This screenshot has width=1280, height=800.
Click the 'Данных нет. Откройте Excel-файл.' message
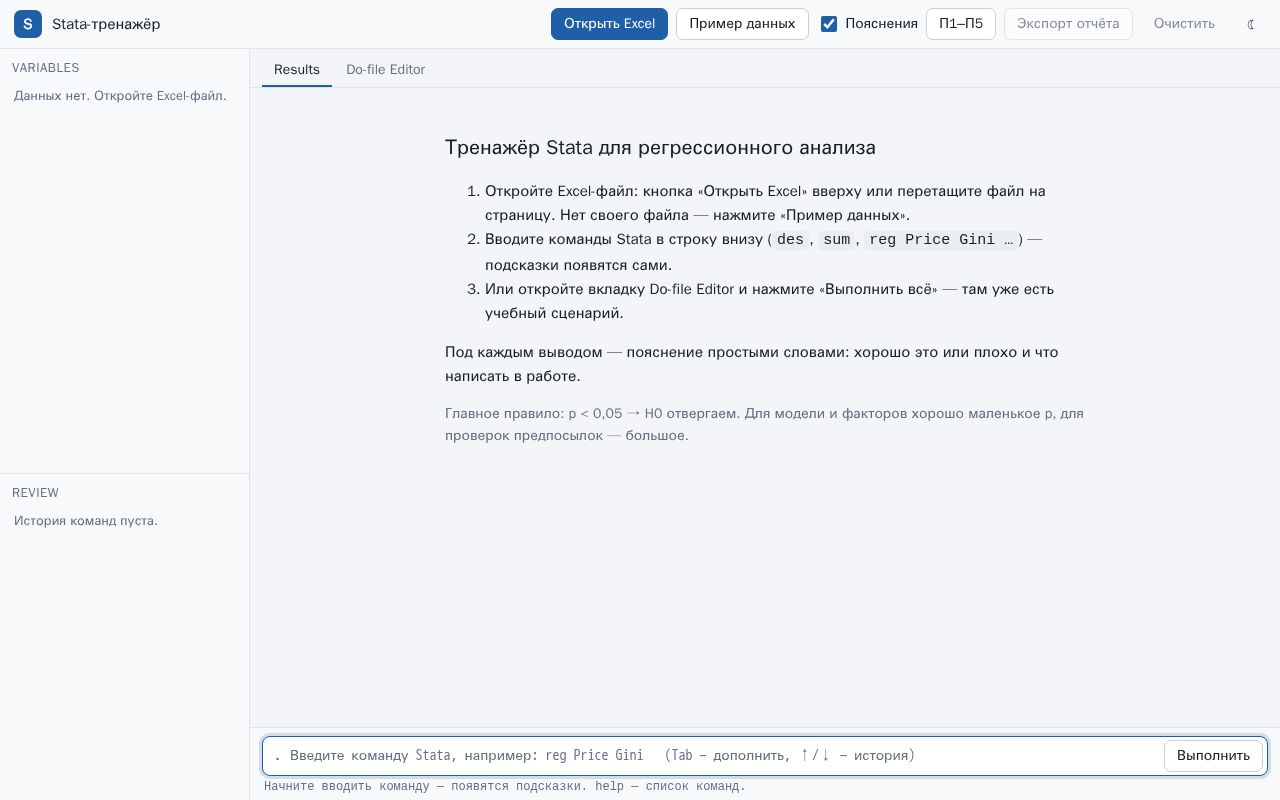pos(120,96)
